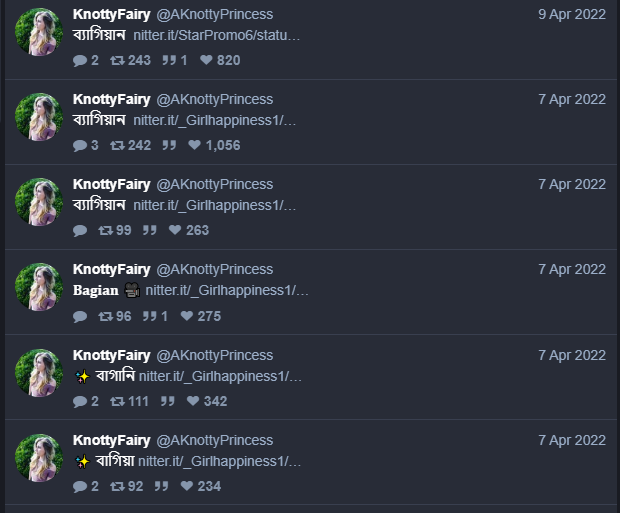Screen dimensions: 620x513
Task: Click retweet icon showing 92 retweets
Action: pyautogui.click(x=117, y=486)
